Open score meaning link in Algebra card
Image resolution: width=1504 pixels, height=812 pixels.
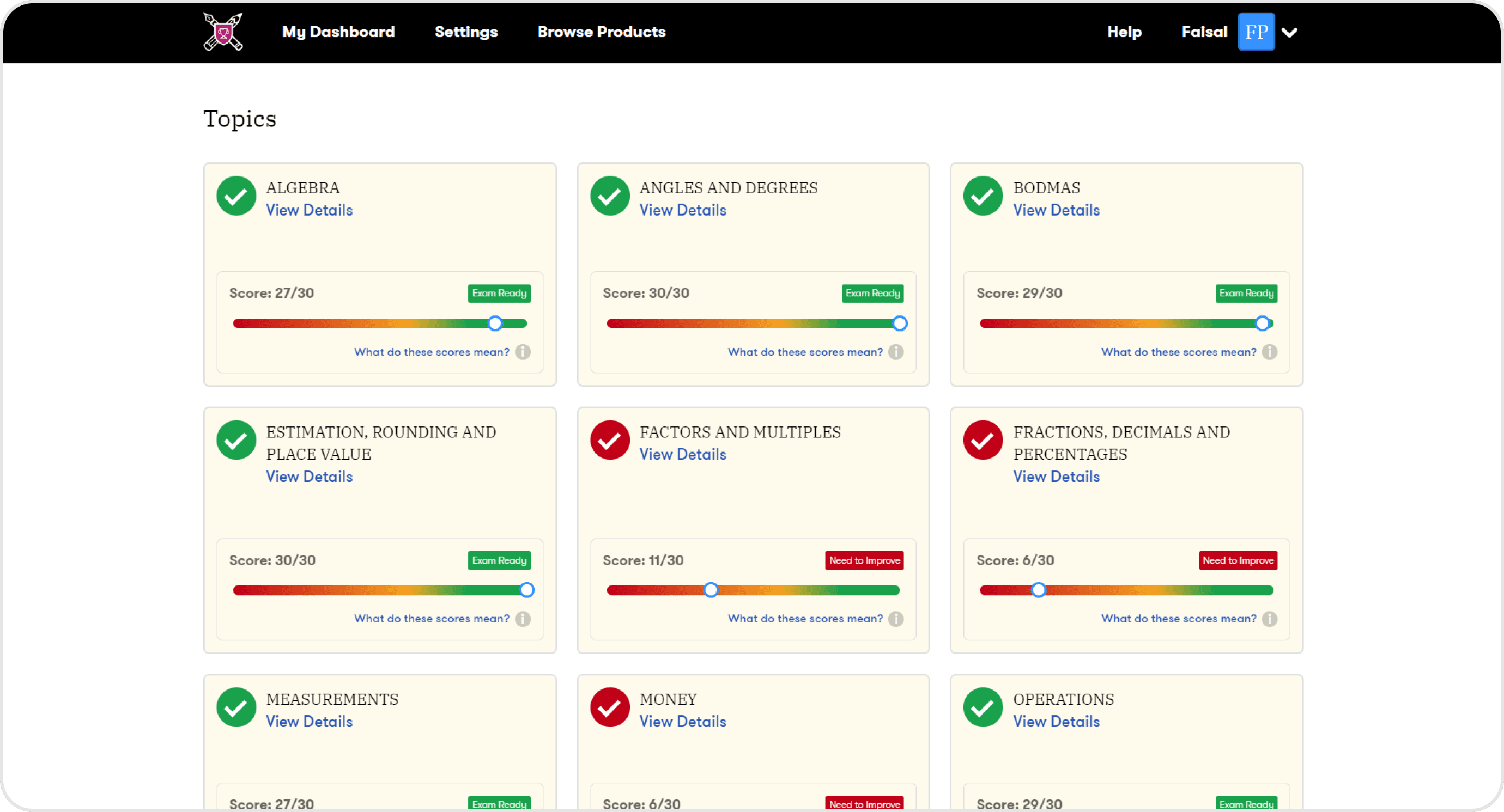tap(432, 352)
